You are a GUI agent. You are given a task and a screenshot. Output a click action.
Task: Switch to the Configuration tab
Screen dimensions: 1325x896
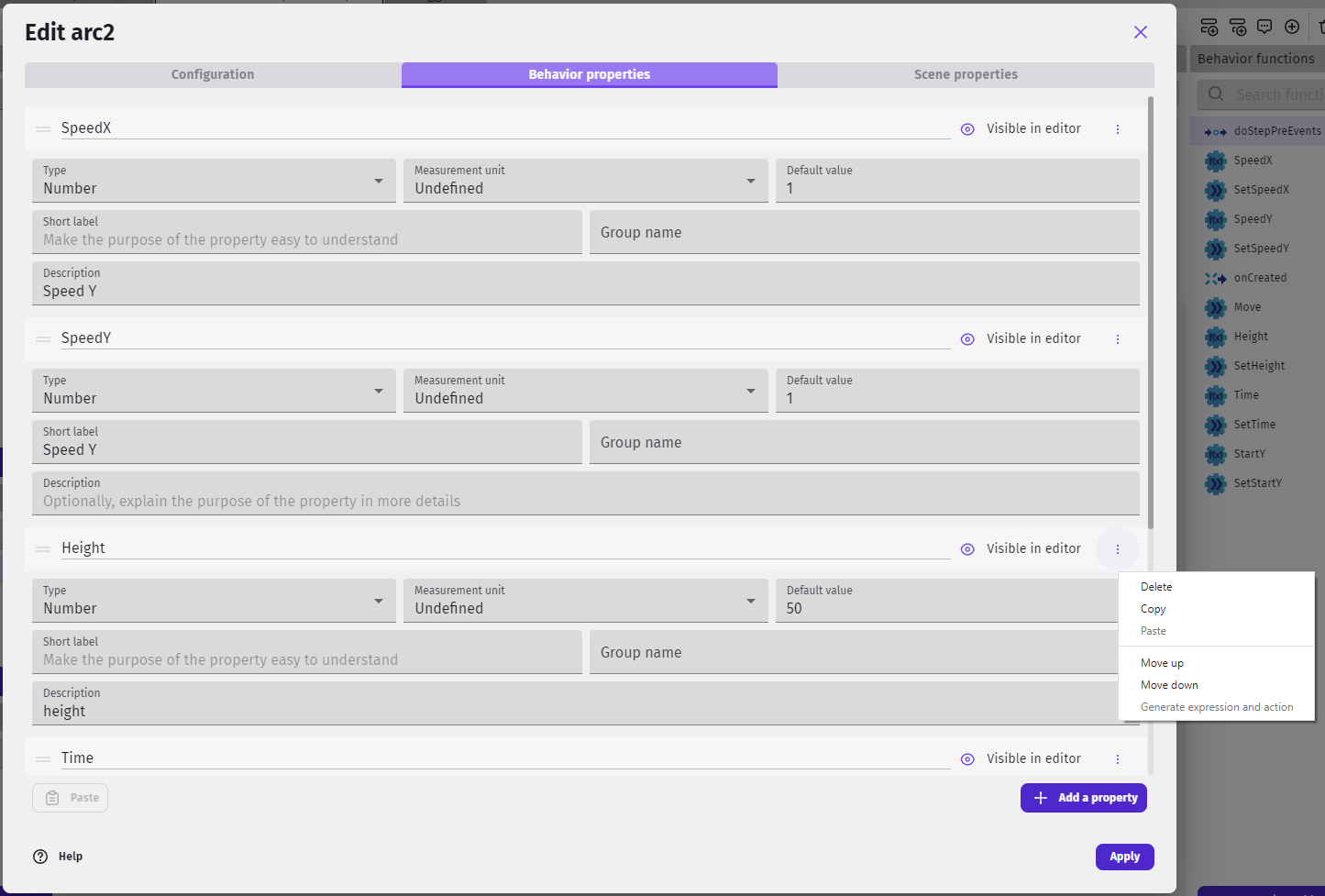[x=212, y=74]
